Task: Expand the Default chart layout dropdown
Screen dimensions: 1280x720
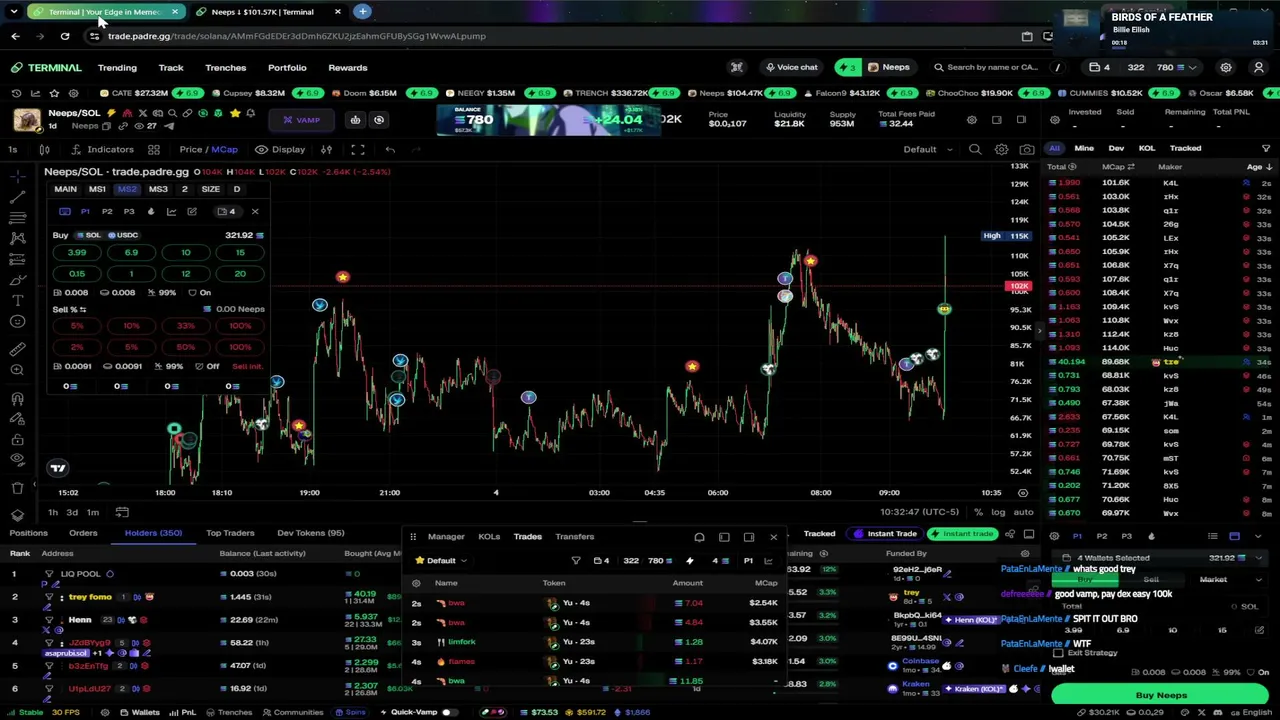Action: tap(928, 150)
